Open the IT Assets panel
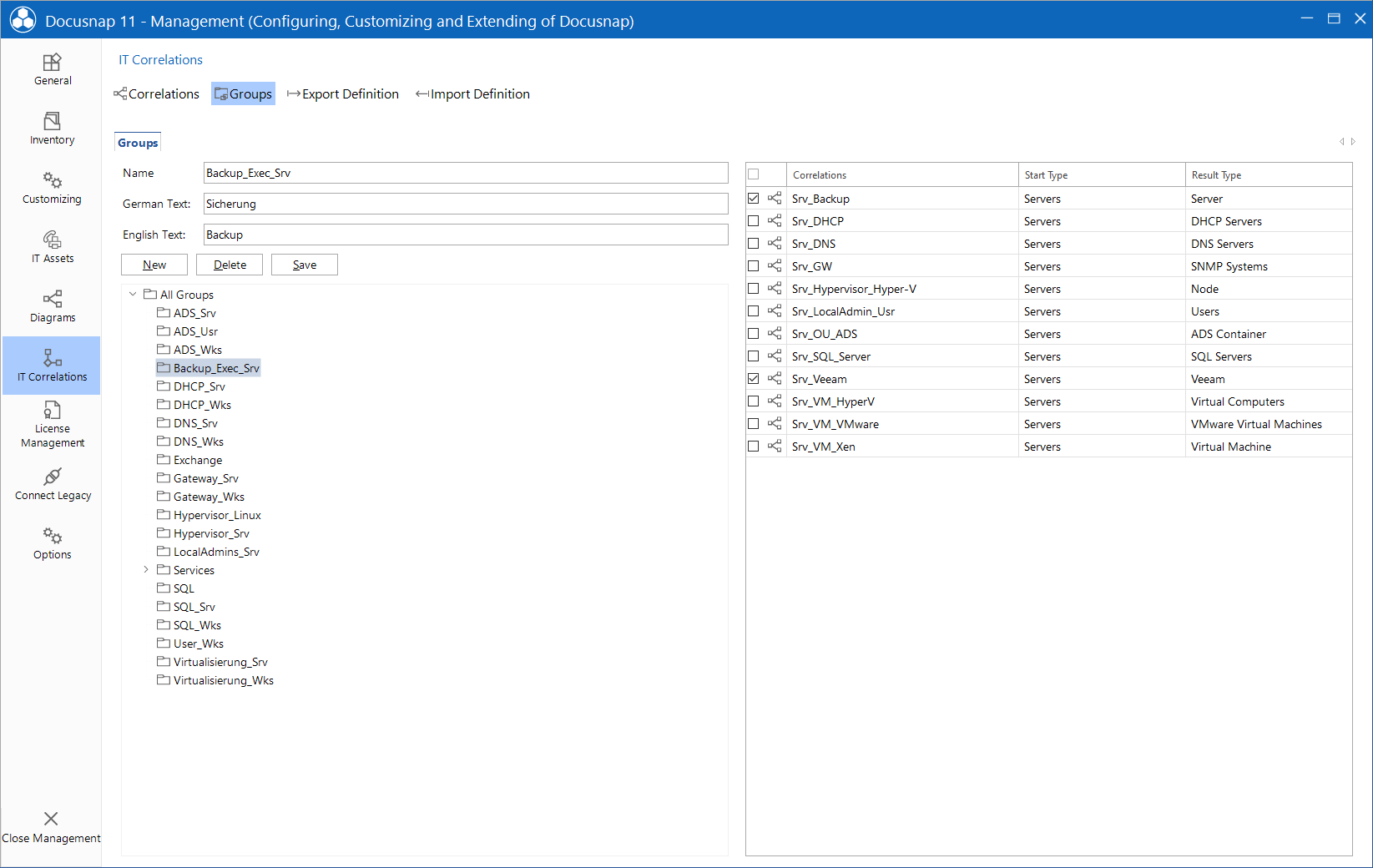The height and width of the screenshot is (868, 1373). point(51,246)
